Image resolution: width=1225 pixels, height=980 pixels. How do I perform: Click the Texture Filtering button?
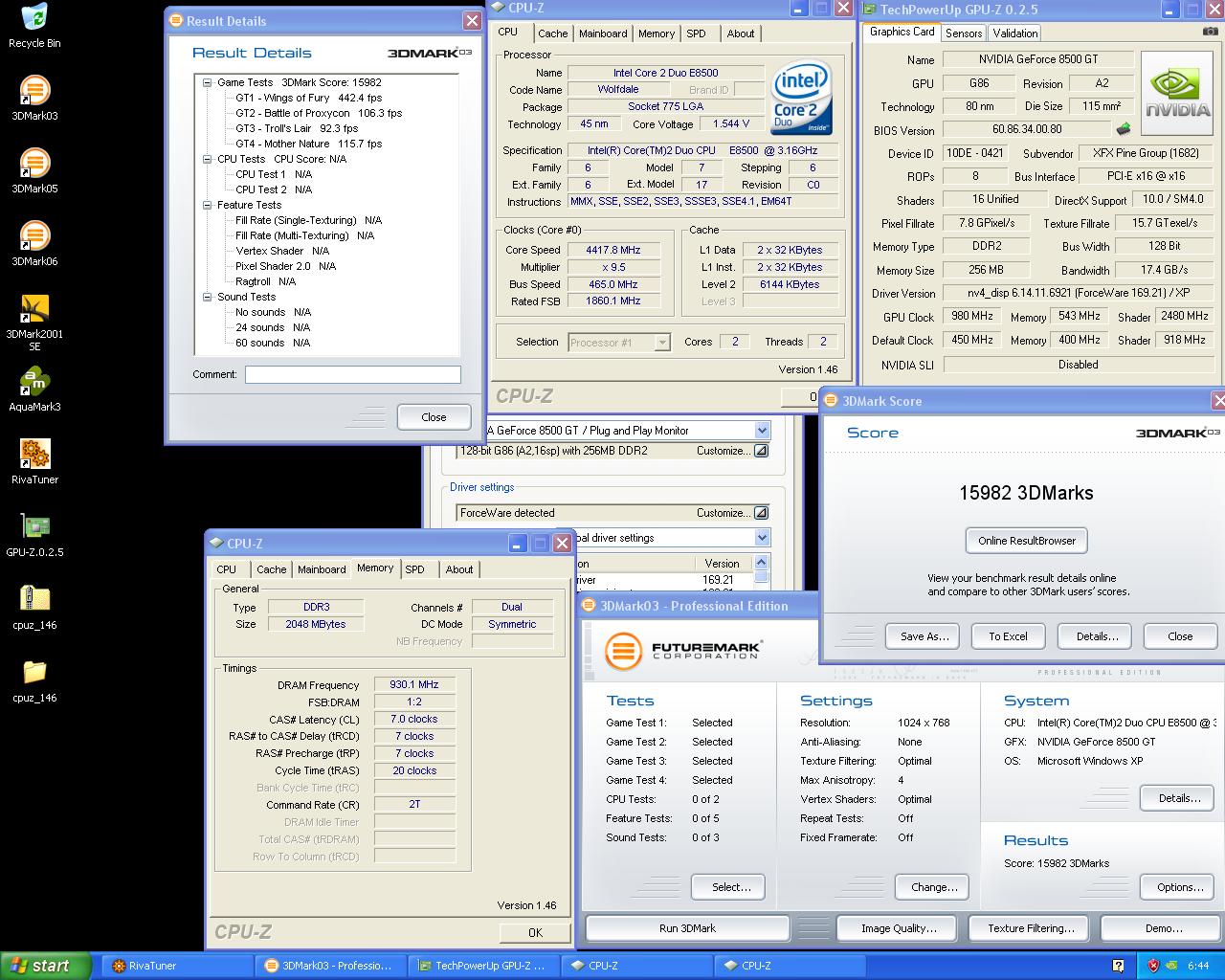coord(1031,928)
